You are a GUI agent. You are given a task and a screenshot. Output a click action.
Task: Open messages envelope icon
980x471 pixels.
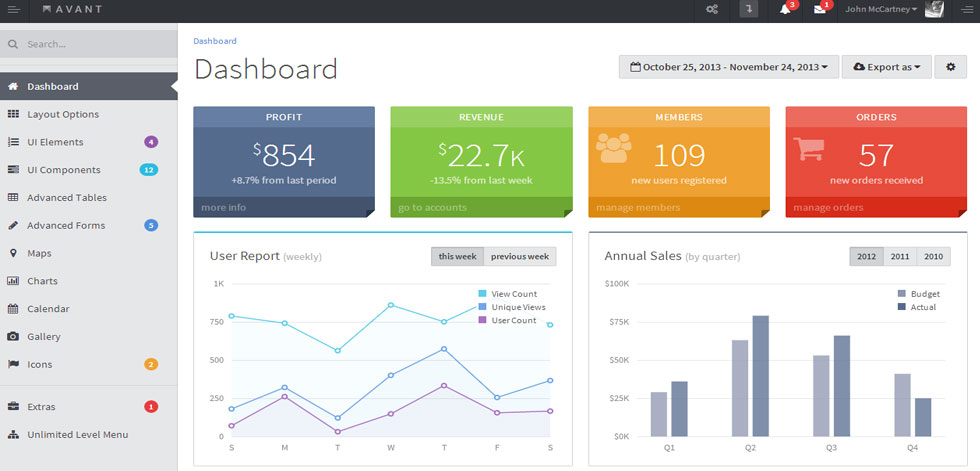tap(819, 9)
